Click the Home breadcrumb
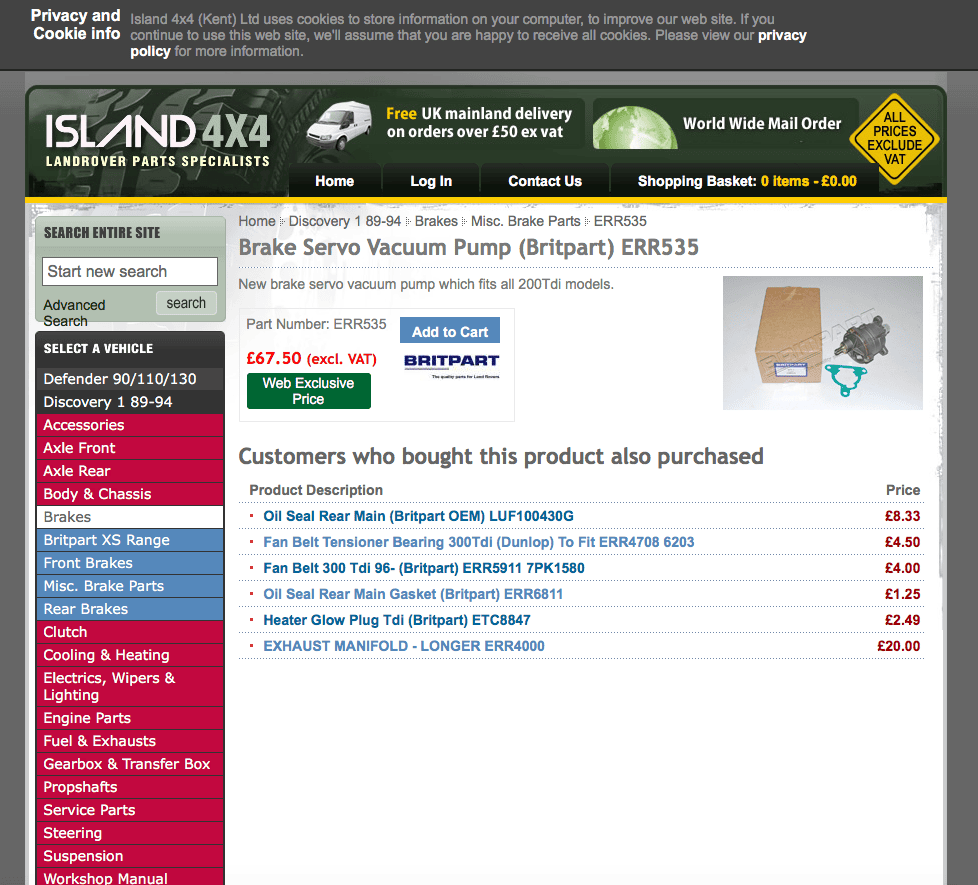 click(x=256, y=221)
